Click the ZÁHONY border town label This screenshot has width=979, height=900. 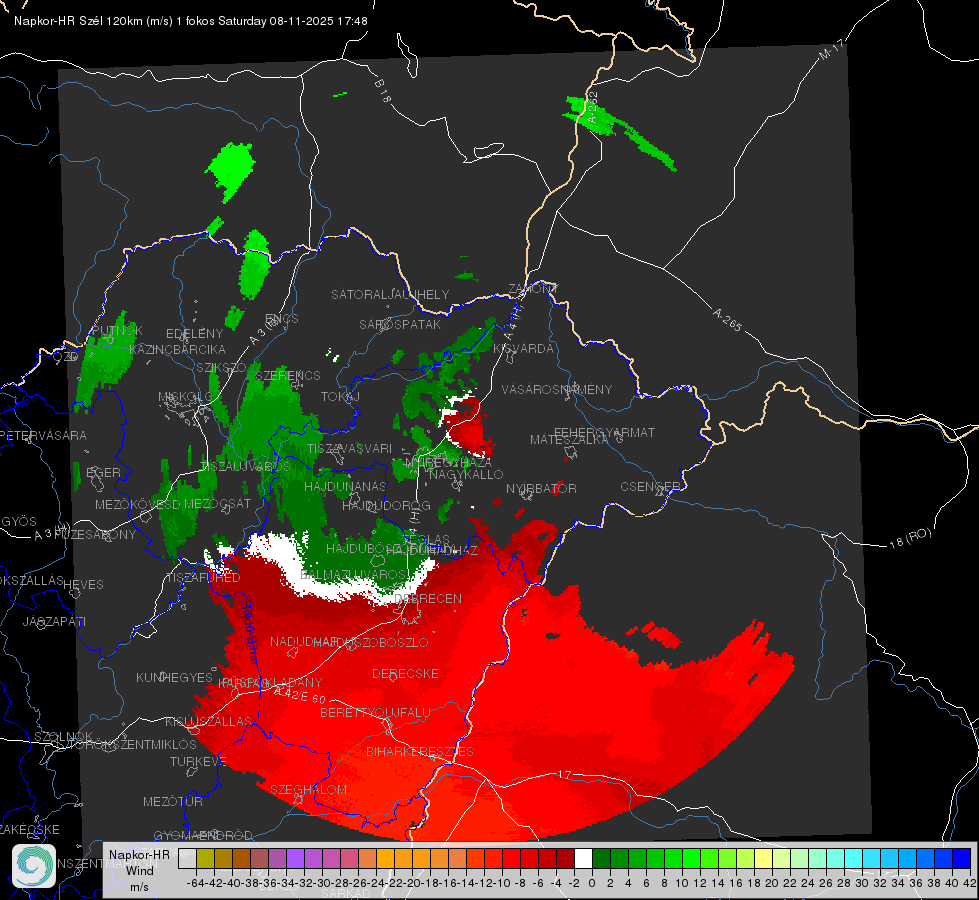click(x=533, y=289)
